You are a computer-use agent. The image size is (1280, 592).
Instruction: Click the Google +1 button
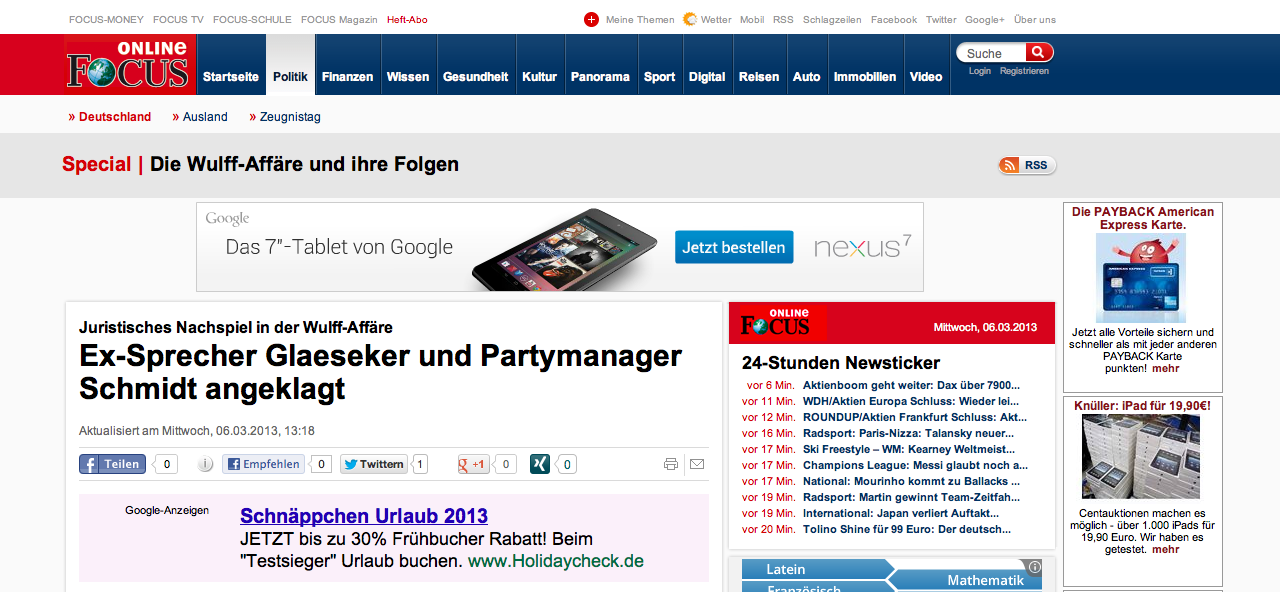coord(473,464)
